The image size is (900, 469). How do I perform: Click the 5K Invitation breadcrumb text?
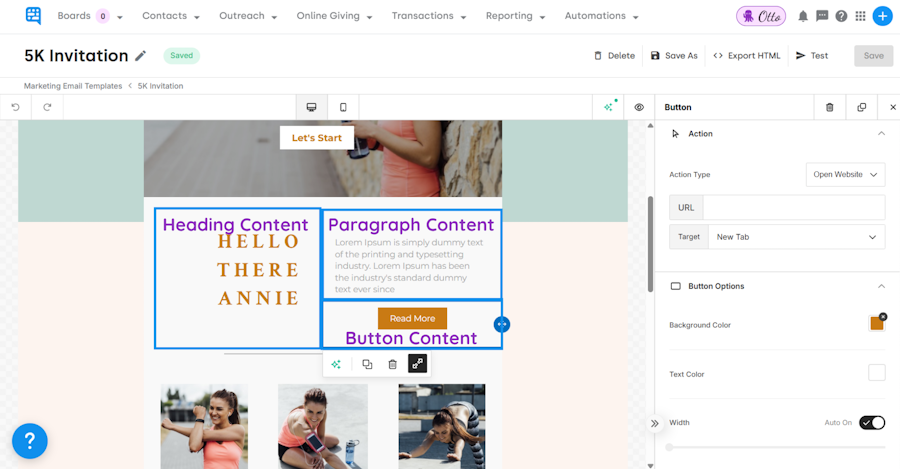click(160, 86)
